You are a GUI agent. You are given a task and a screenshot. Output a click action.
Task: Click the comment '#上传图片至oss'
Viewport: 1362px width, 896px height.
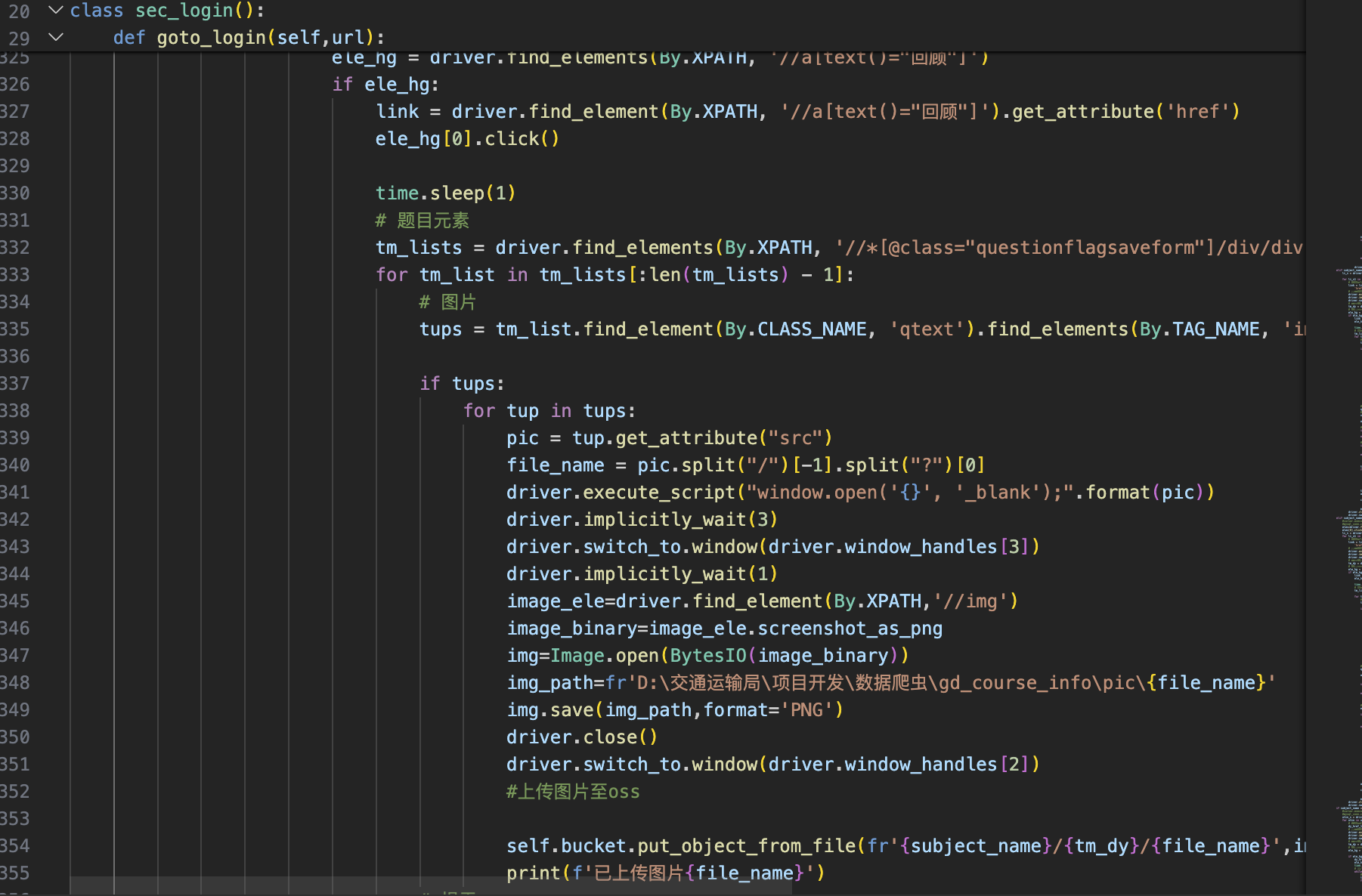pos(573,792)
